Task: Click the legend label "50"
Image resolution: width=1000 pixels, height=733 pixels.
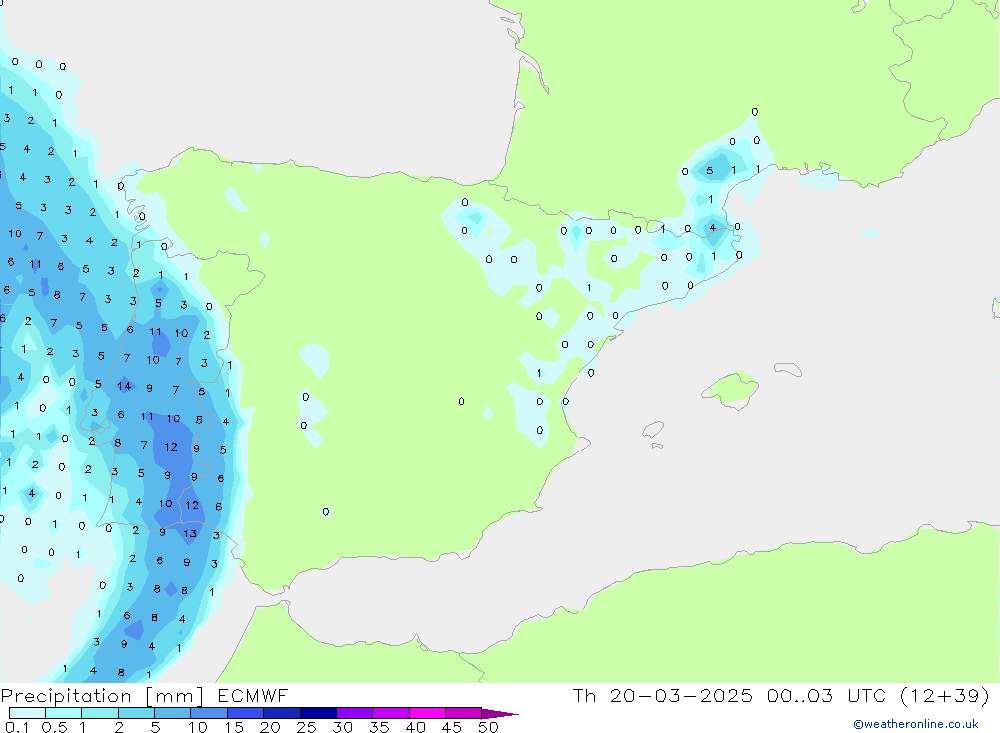Action: (x=488, y=727)
